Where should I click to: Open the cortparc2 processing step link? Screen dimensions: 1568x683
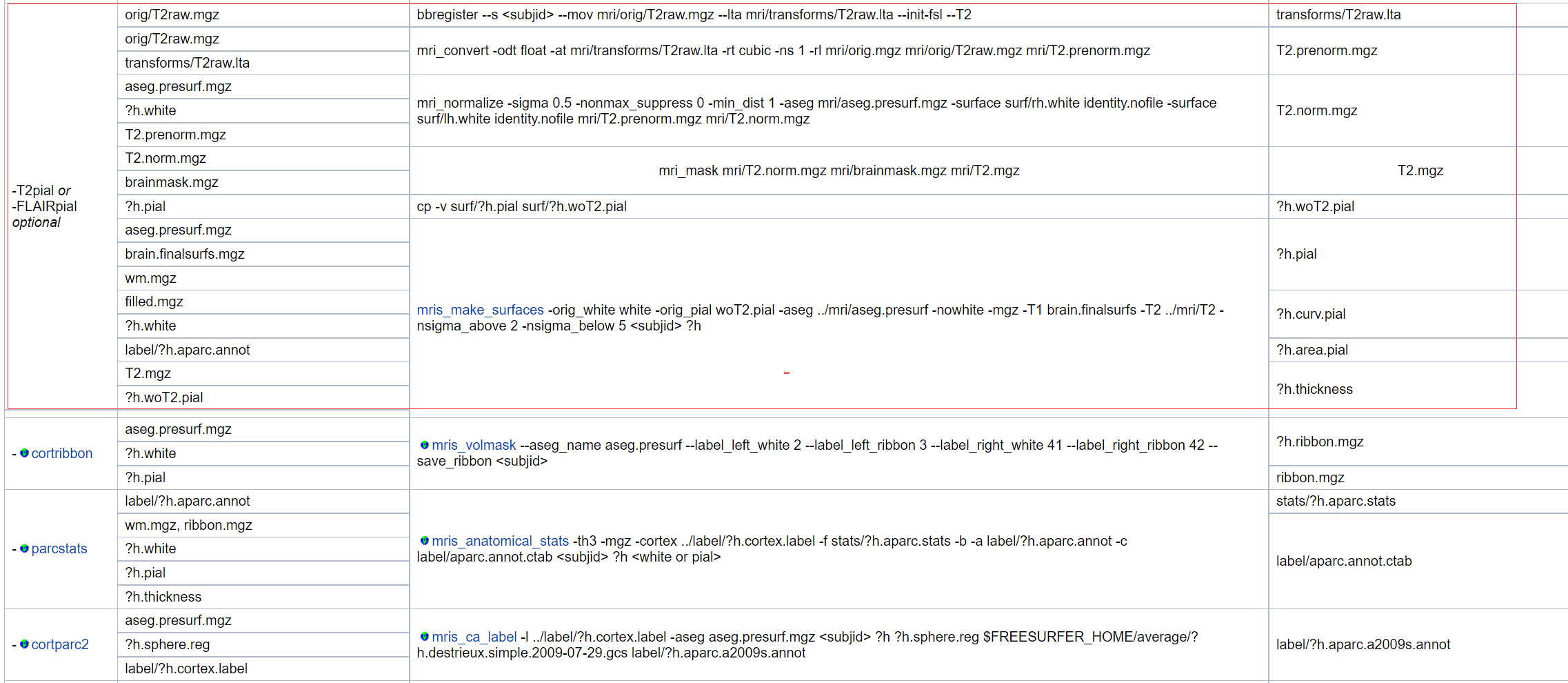coord(62,644)
